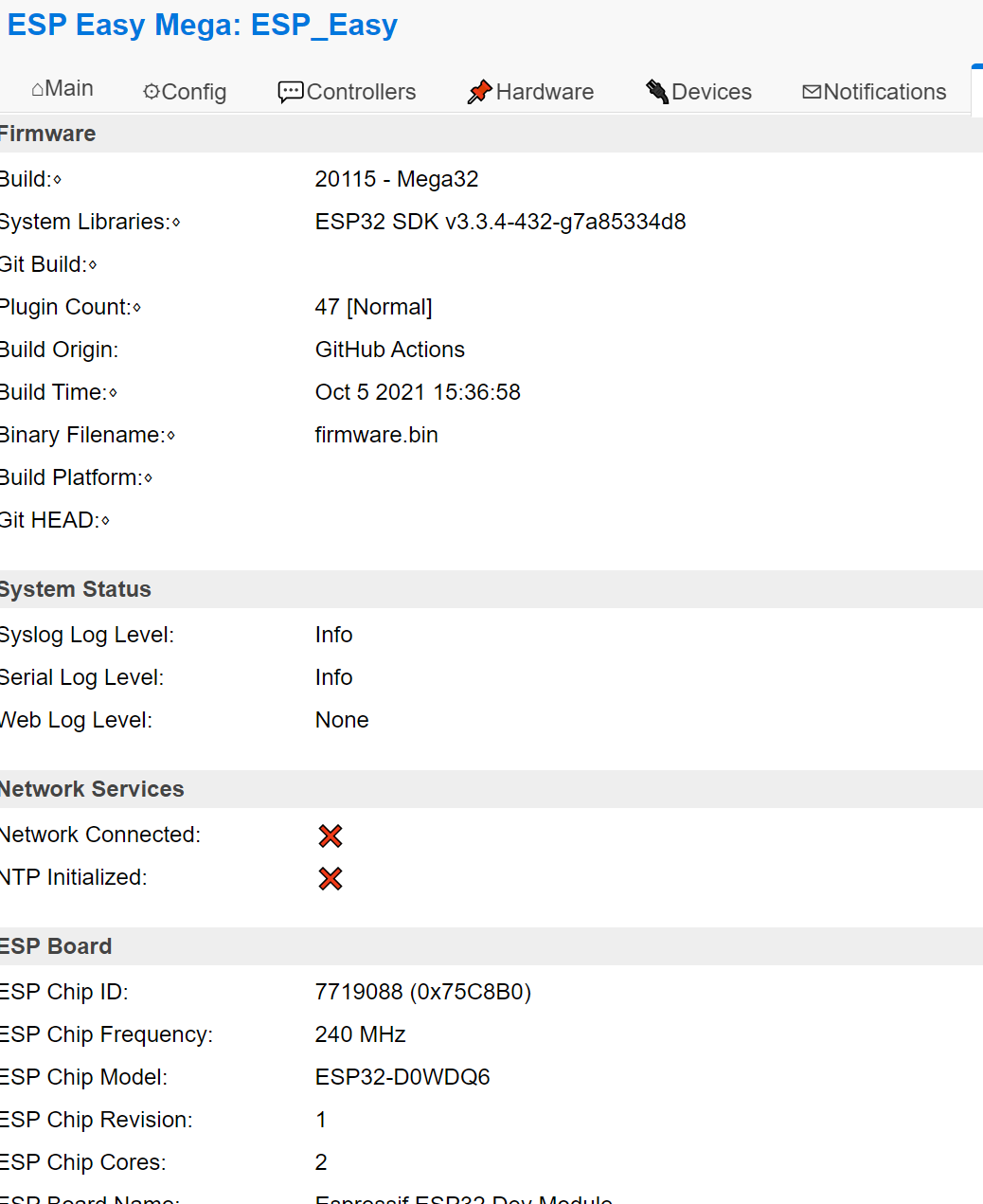Click the copy icon beside Plugin Count
The height and width of the screenshot is (1204, 983).
pos(136,308)
